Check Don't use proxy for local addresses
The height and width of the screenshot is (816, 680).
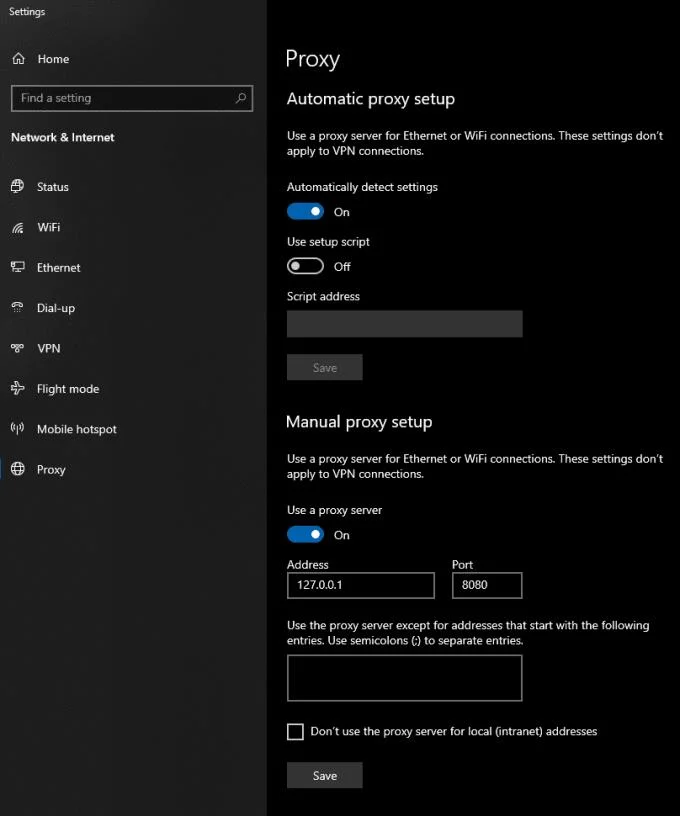pos(295,731)
